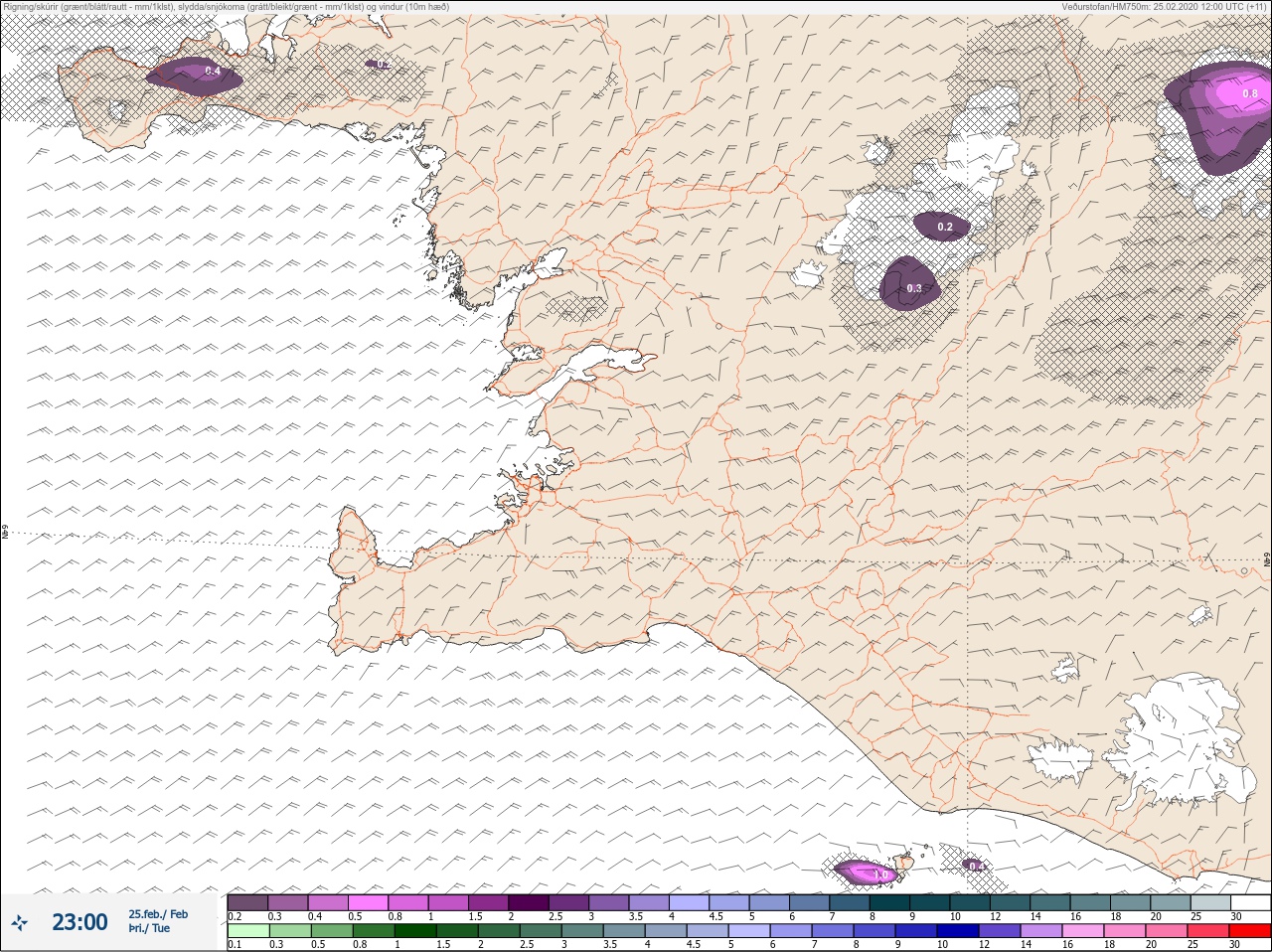Click the 0.8 precipitation label, pink blob
1272x952 pixels.
(x=1250, y=93)
